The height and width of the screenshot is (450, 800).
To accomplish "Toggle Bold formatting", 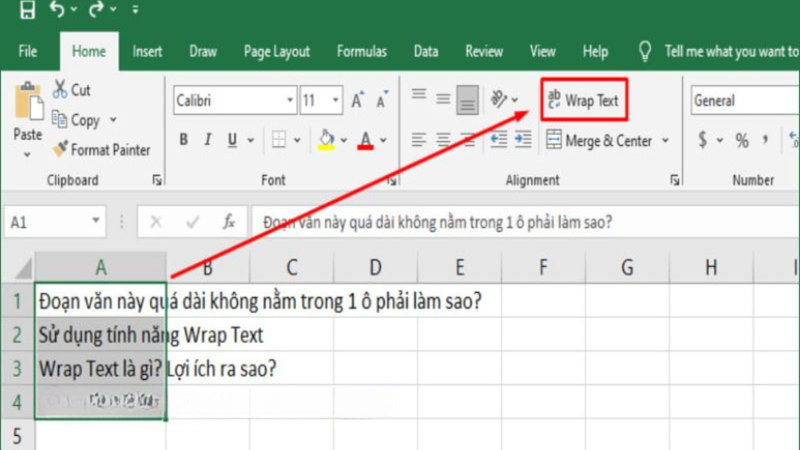I will (183, 139).
